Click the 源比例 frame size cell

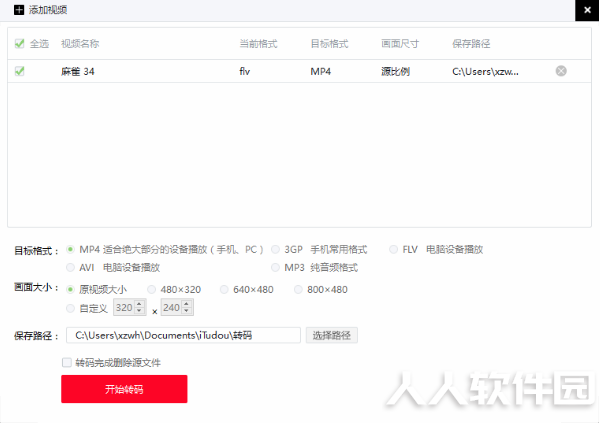pos(396,71)
